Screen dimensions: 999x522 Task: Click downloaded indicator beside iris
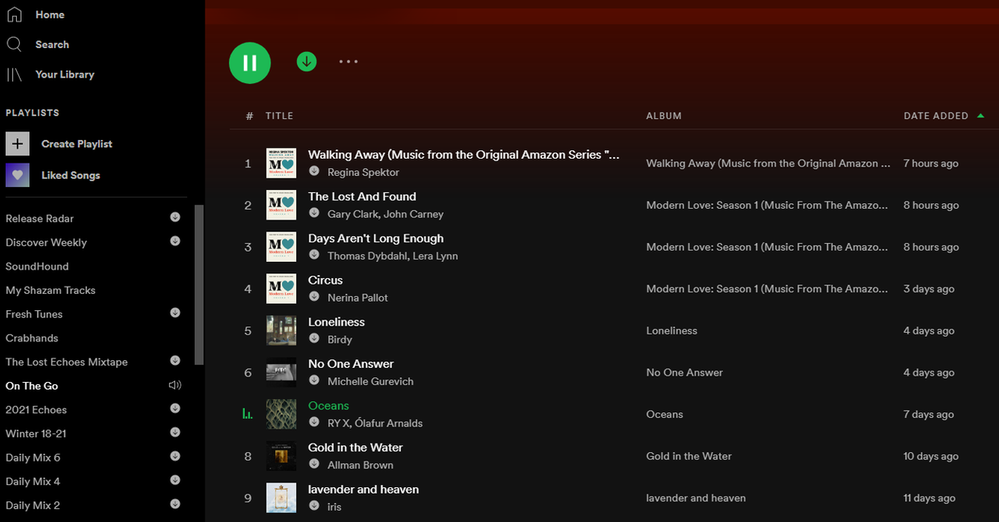(314, 505)
